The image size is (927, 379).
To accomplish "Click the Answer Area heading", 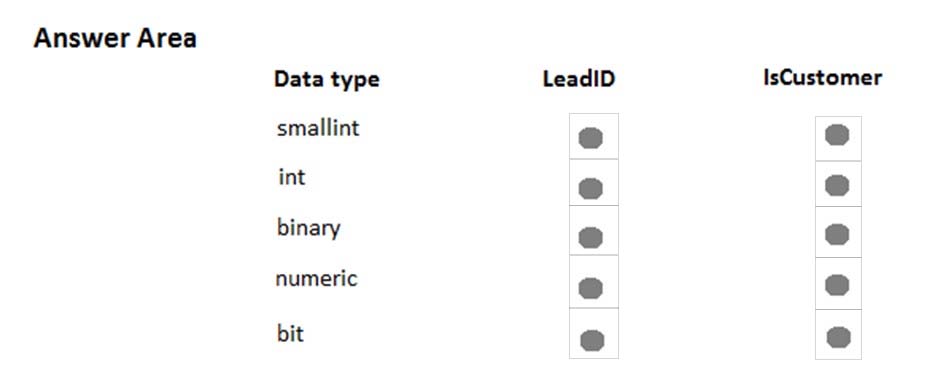I will 115,38.
